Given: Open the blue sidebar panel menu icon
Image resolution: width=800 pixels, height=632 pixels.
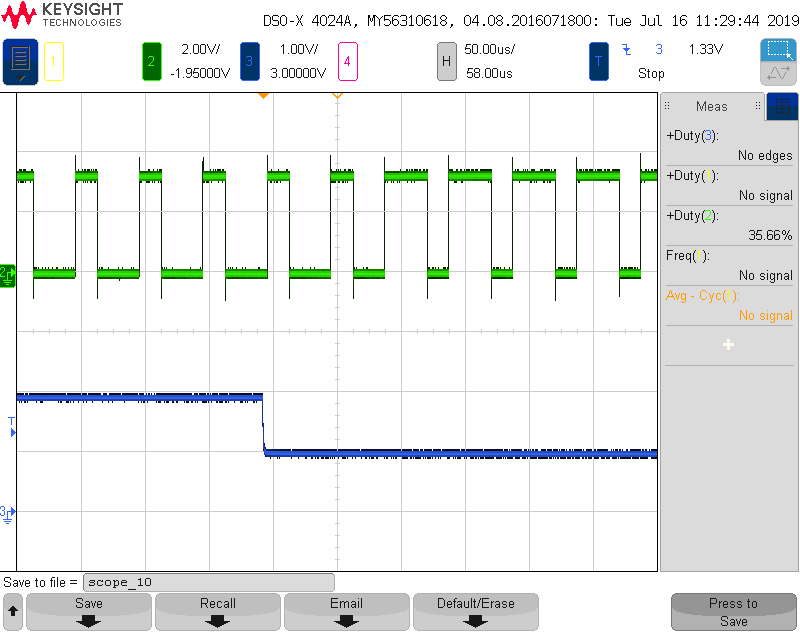Looking at the screenshot, I should [x=782, y=106].
